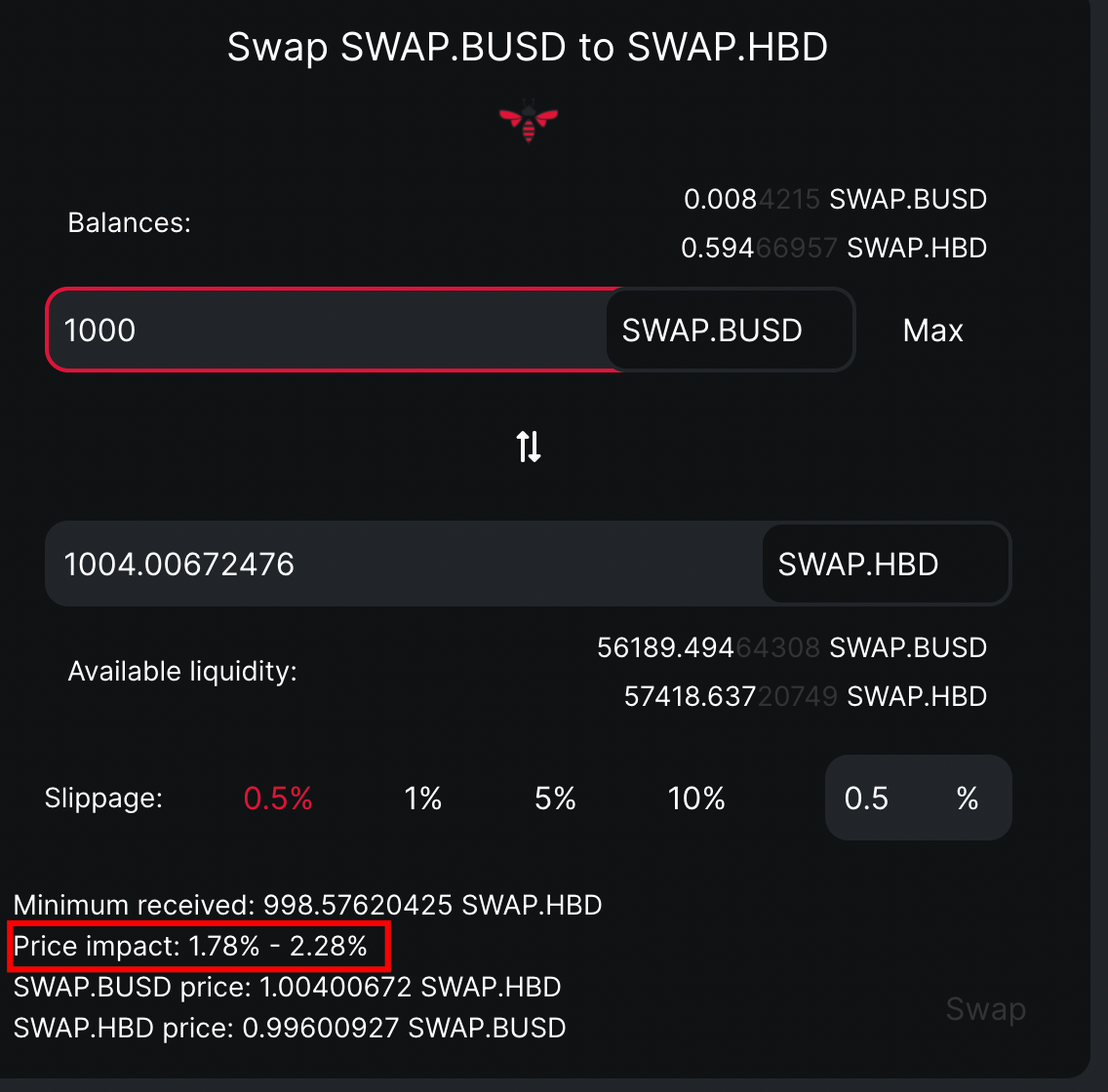Select 5% slippage option

click(555, 799)
